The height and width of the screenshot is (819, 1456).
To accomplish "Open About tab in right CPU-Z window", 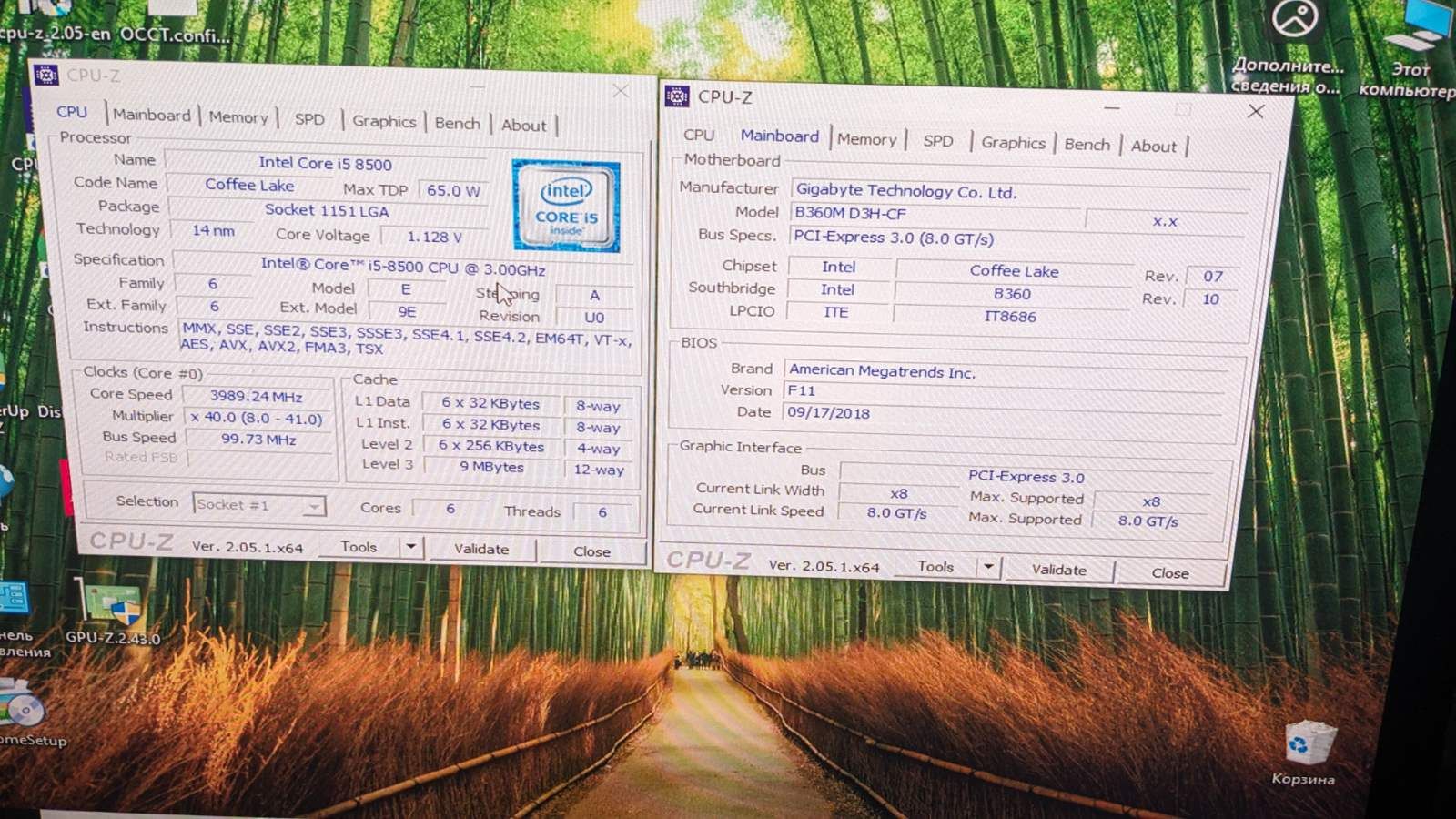I will (1153, 147).
